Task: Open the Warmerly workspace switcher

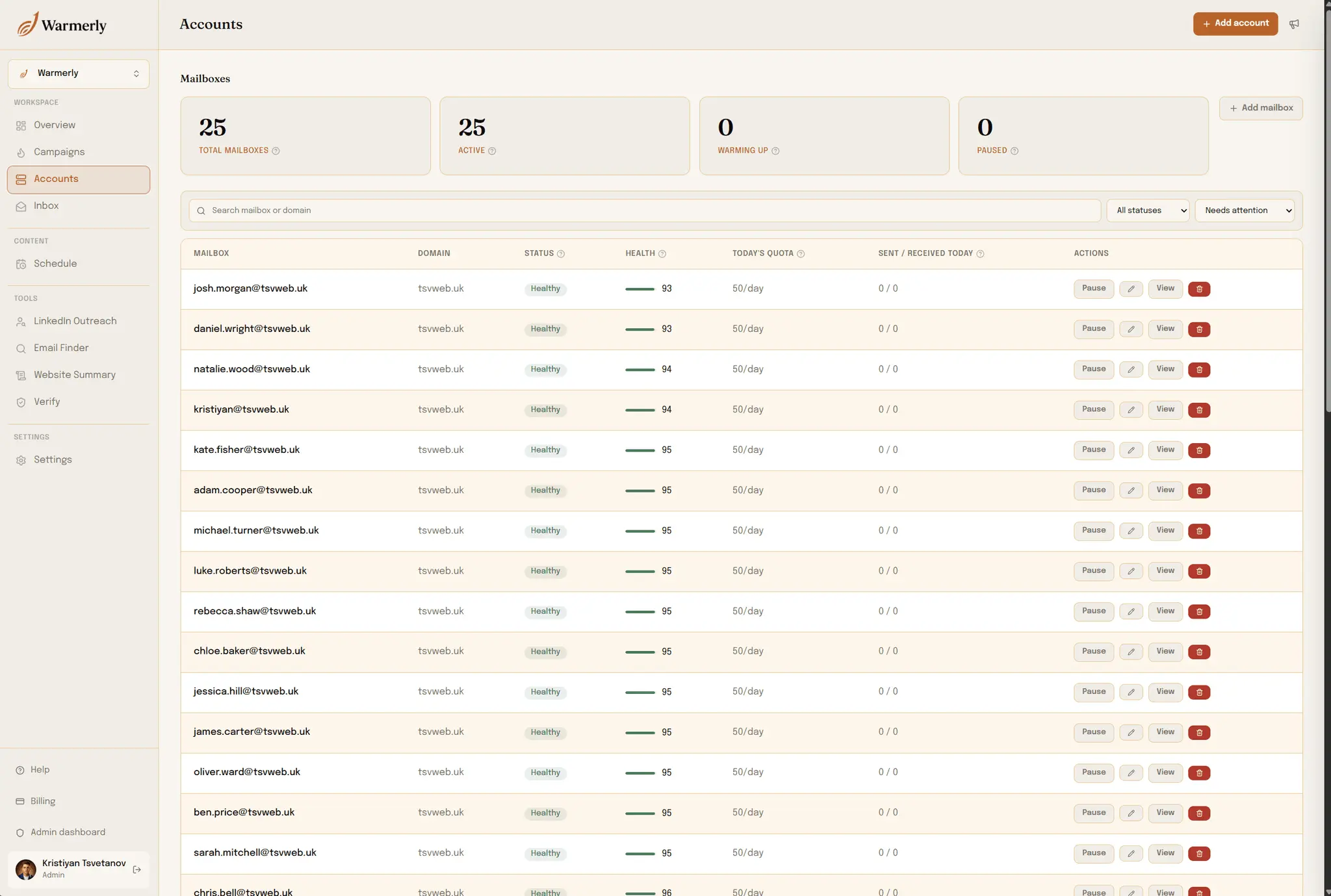Action: [x=79, y=73]
